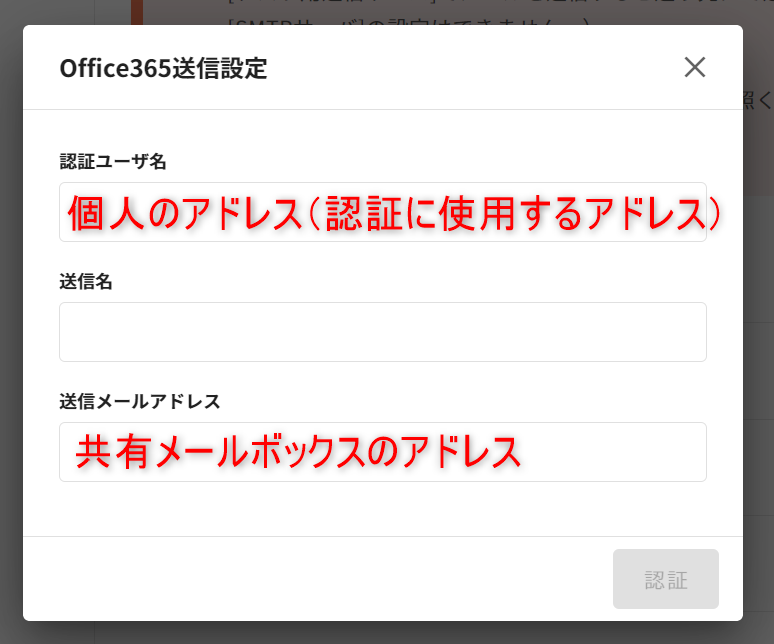
Task: Select the 送信メールアドレス input field
Action: coord(382,452)
